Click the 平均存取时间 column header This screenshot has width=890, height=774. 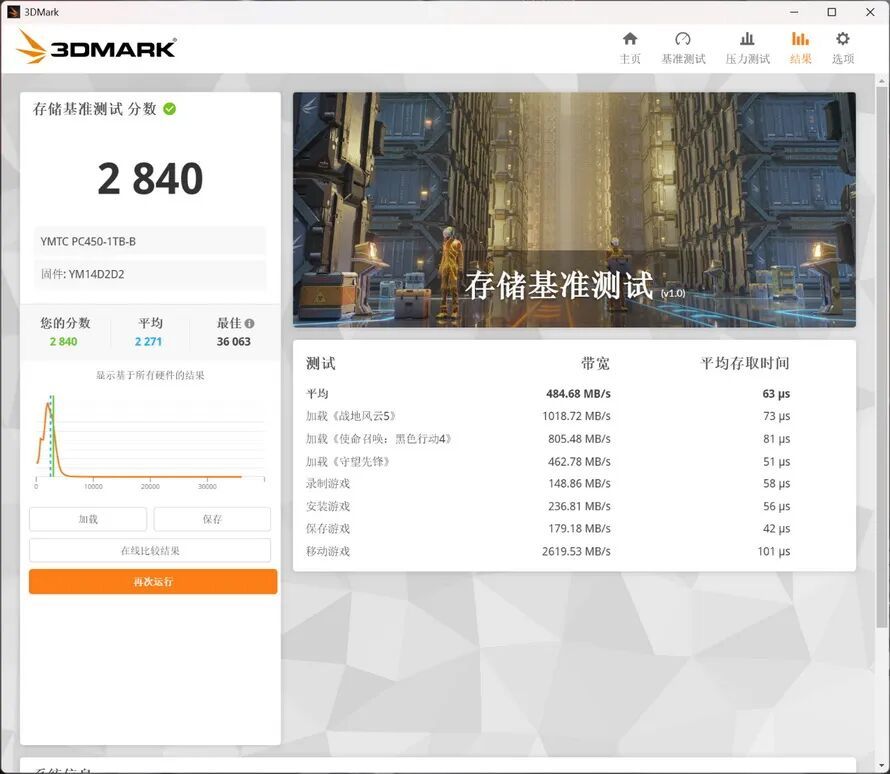[745, 363]
